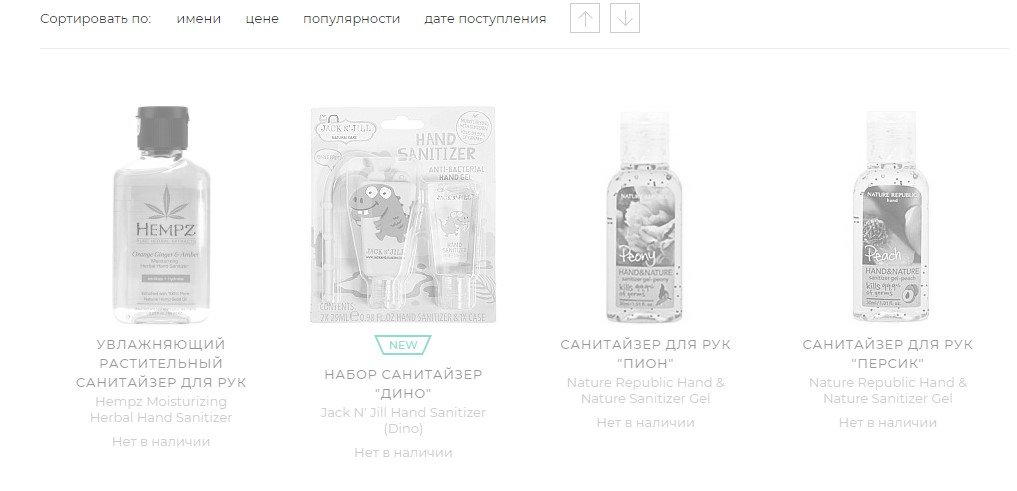Screen dimensions: 1017x491
Task: Click Nature Republic subtitle under Пион
Action: [x=645, y=390]
